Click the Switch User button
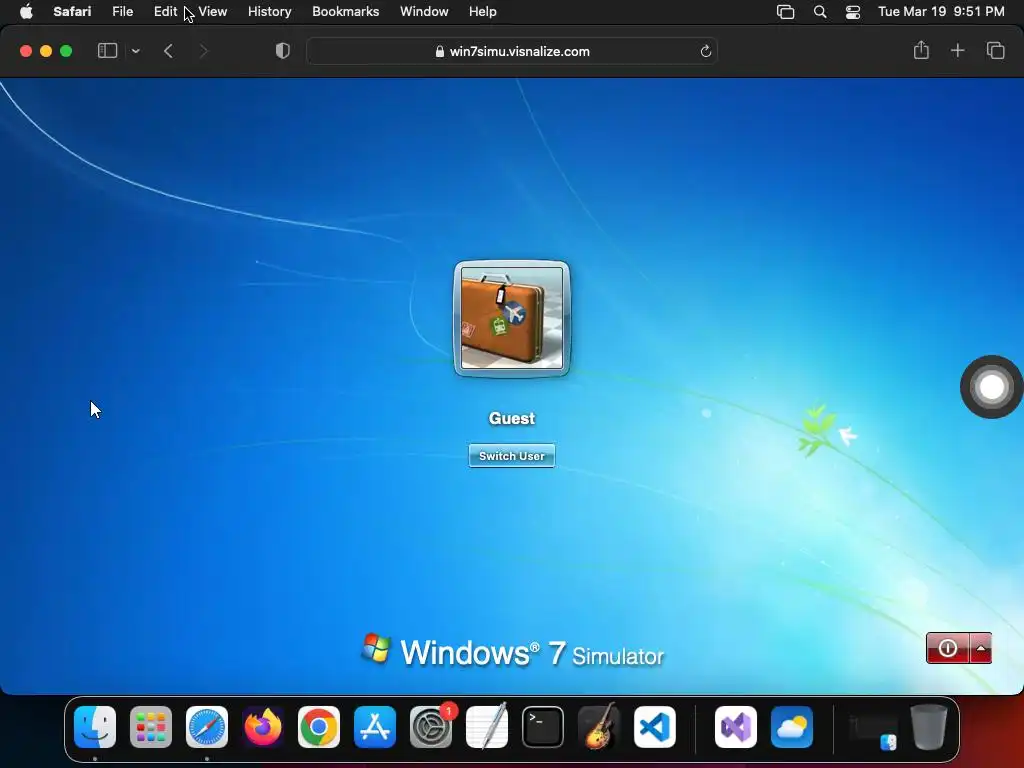Viewport: 1024px width, 768px height. click(511, 456)
